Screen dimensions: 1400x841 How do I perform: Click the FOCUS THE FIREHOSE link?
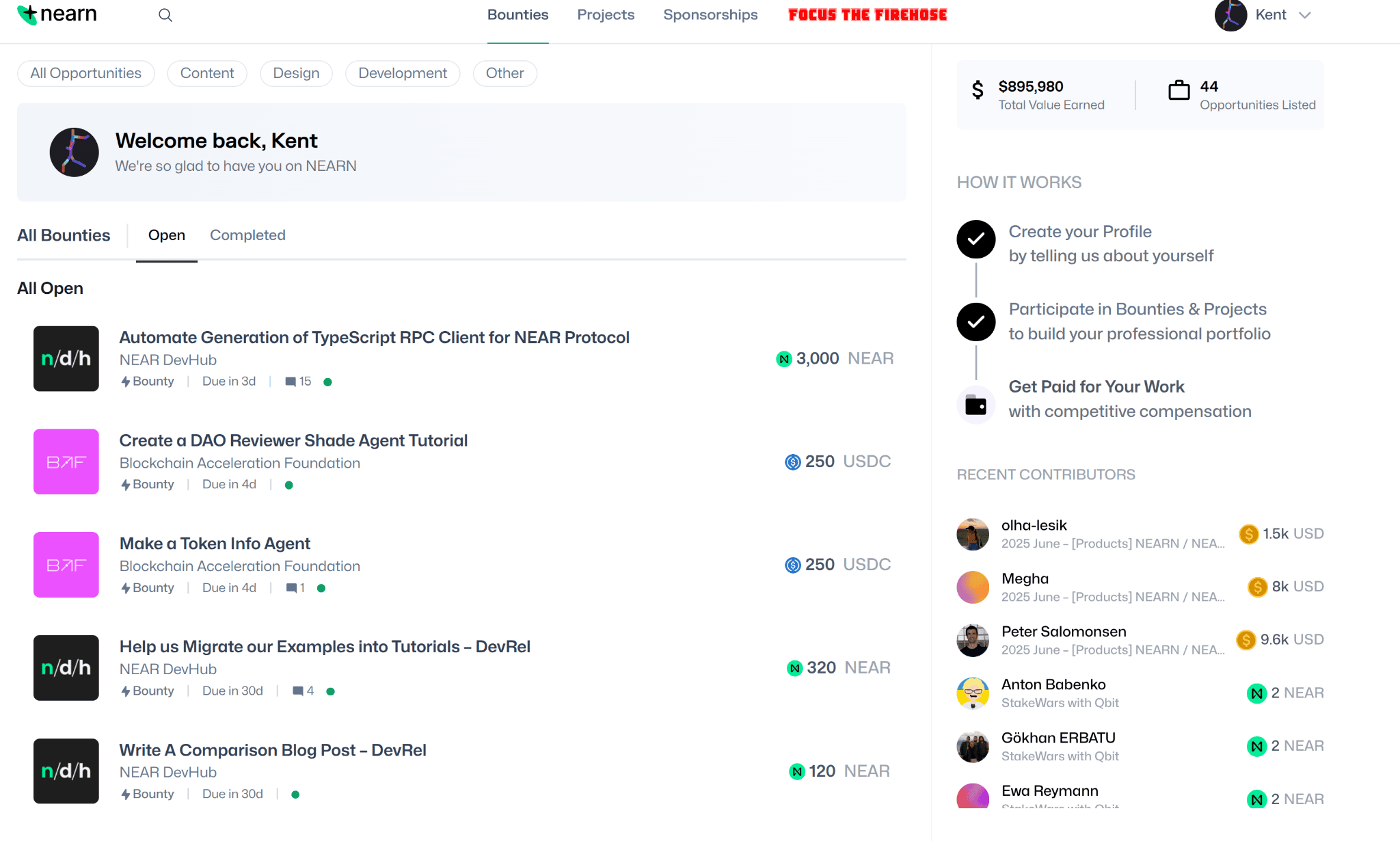[x=867, y=15]
